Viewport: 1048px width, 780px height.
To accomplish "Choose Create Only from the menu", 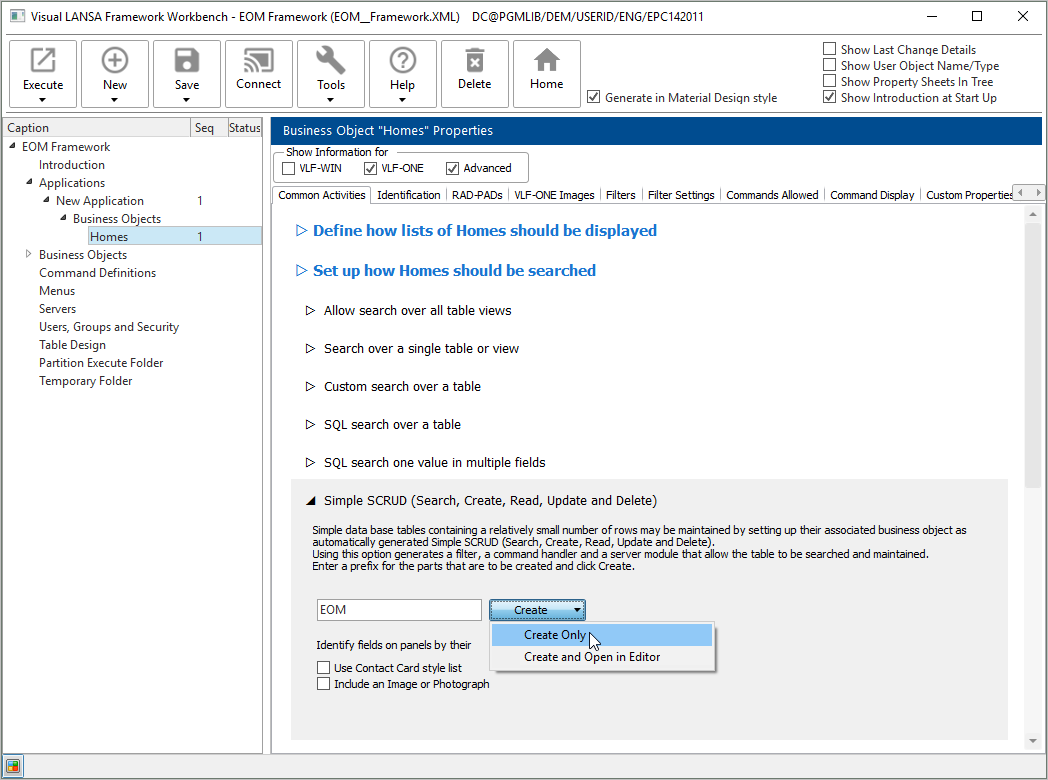I will [602, 635].
